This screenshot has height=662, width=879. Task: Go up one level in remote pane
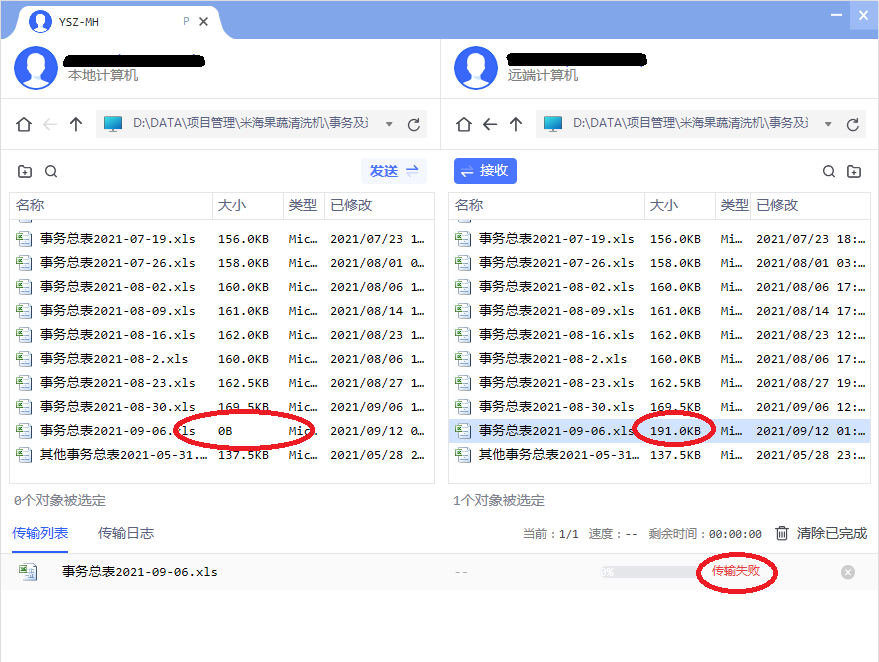tap(516, 124)
